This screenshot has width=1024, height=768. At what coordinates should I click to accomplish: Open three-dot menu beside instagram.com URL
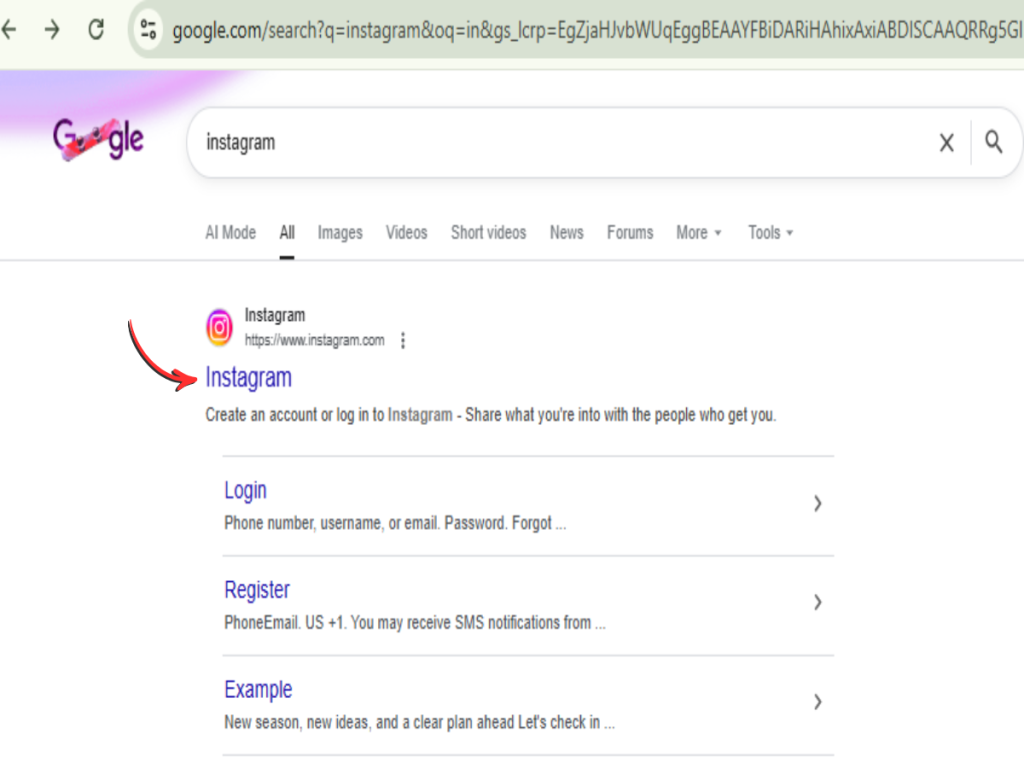(403, 341)
